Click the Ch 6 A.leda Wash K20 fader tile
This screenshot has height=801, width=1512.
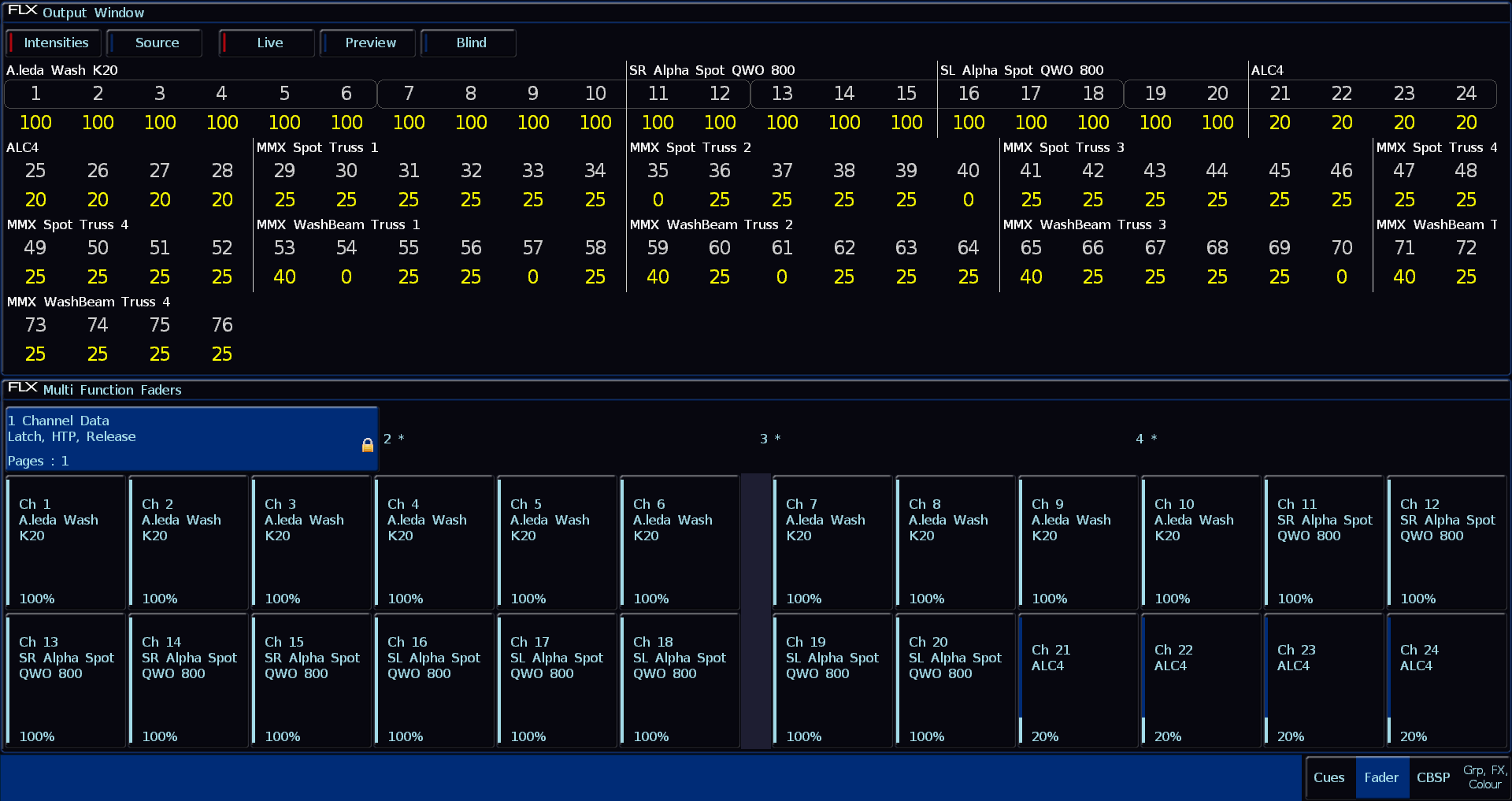(680, 543)
